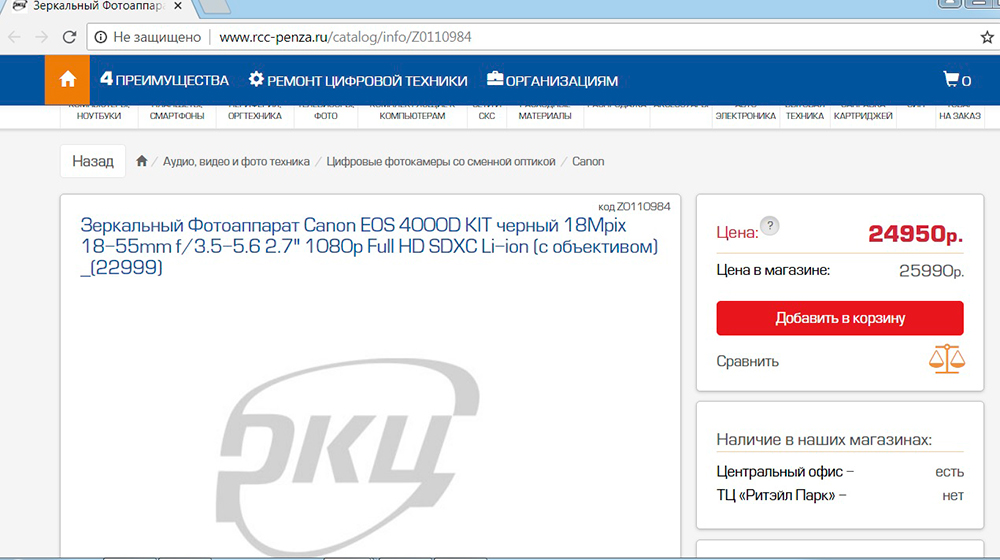1000x560 pixels.
Task: Click the 24950р. price value
Action: tap(915, 233)
